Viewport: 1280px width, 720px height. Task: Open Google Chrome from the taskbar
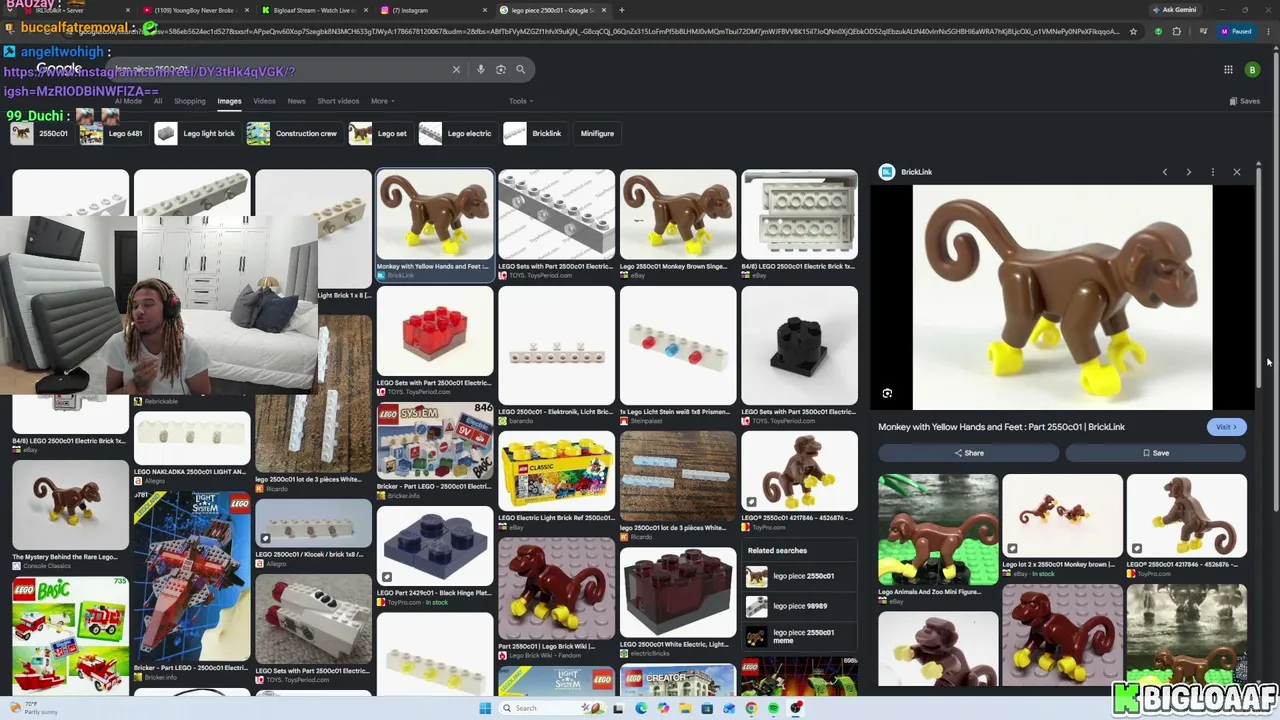[751, 708]
